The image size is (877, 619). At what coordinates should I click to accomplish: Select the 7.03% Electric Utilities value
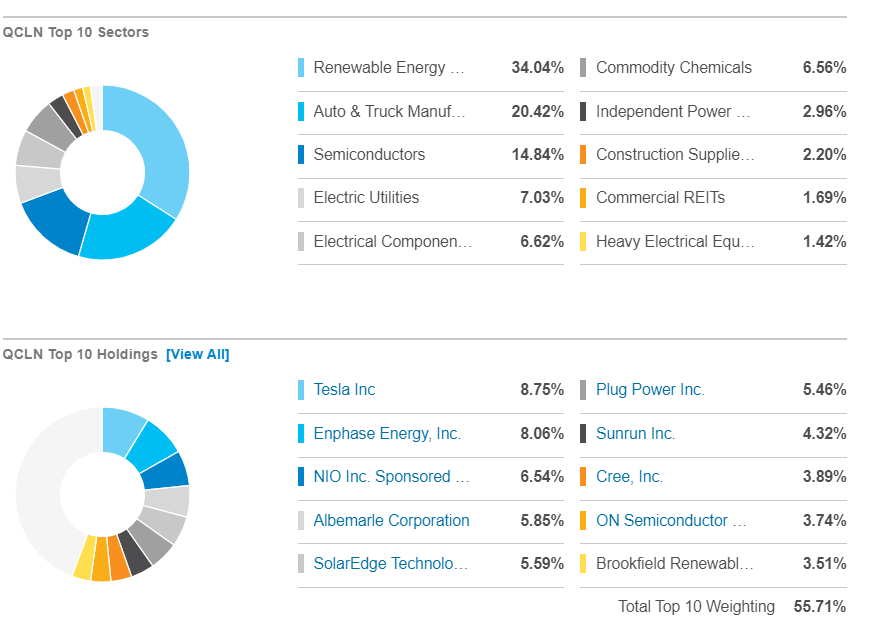(542, 197)
